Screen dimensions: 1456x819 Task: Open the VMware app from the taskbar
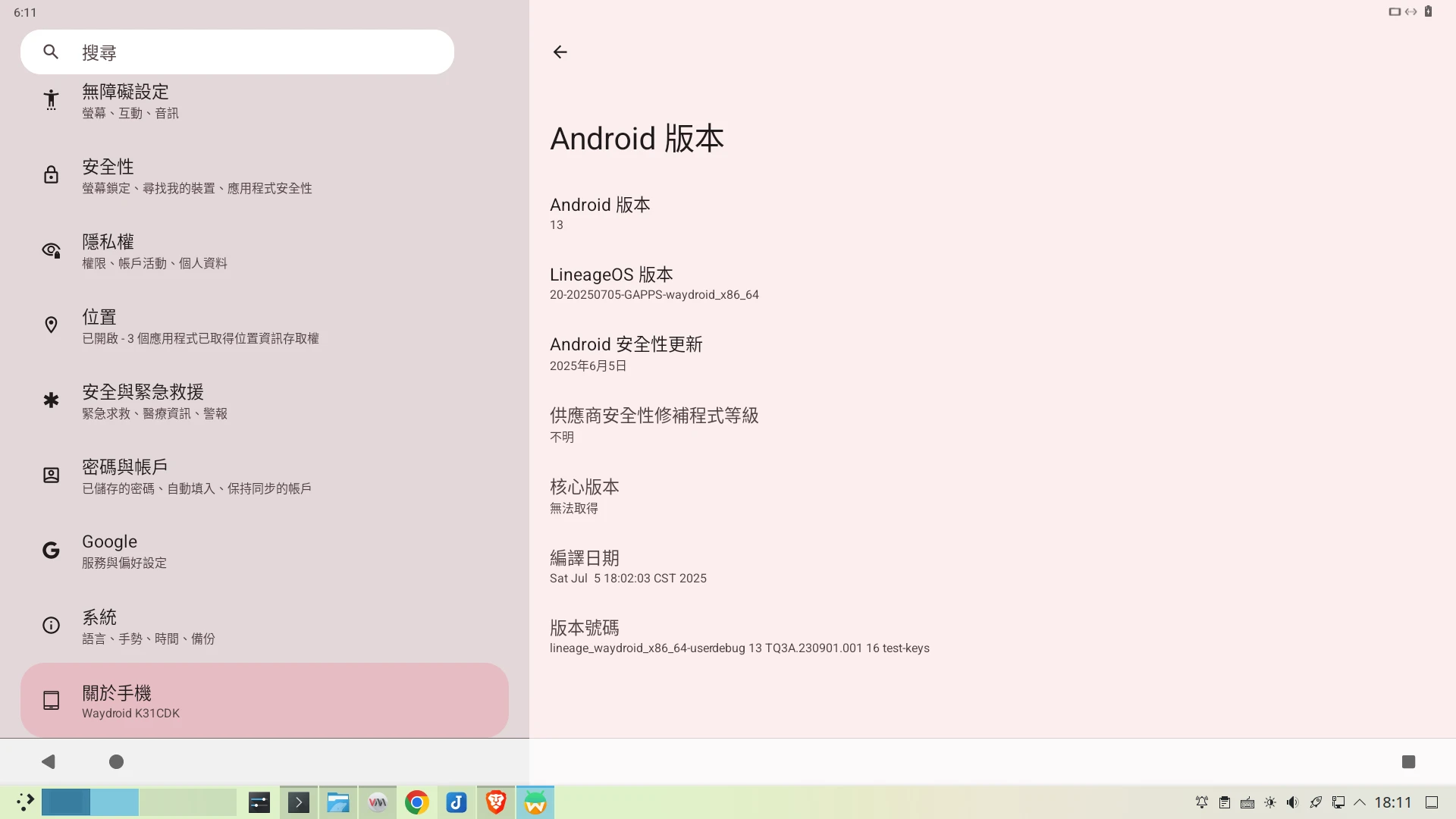click(x=378, y=802)
